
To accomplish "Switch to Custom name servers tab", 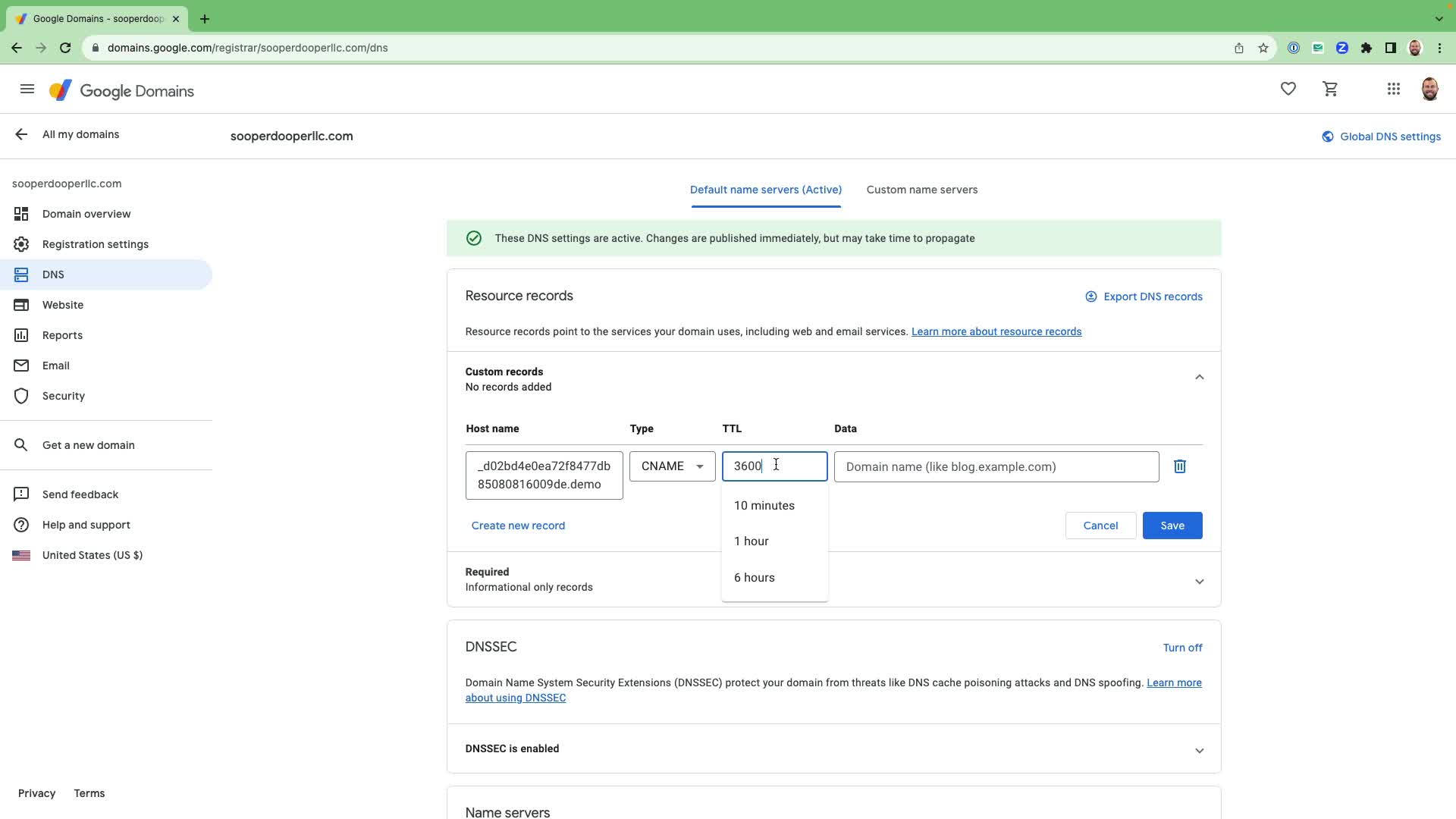I will 921,190.
